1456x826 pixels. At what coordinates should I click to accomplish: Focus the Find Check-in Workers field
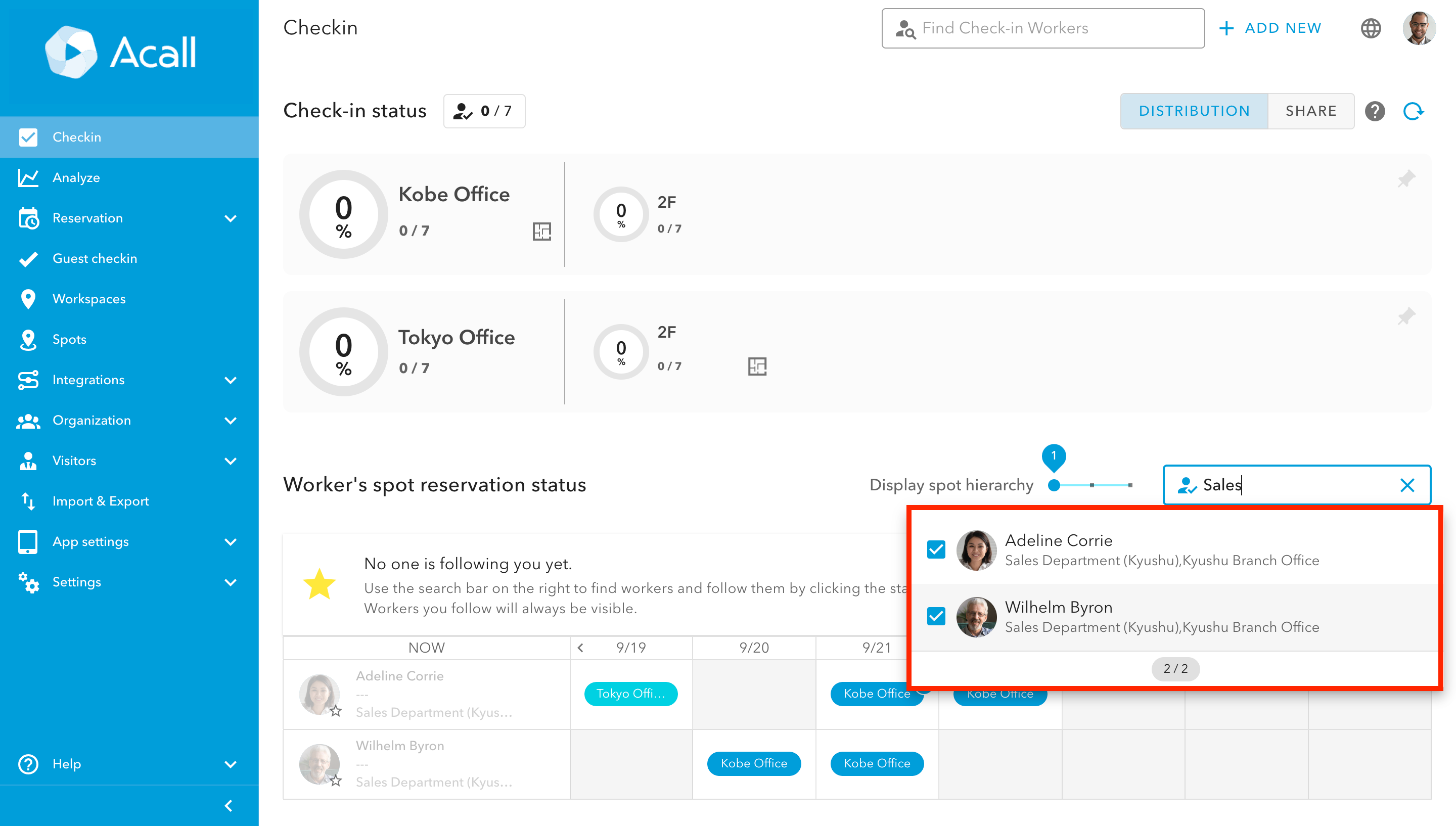(1042, 28)
